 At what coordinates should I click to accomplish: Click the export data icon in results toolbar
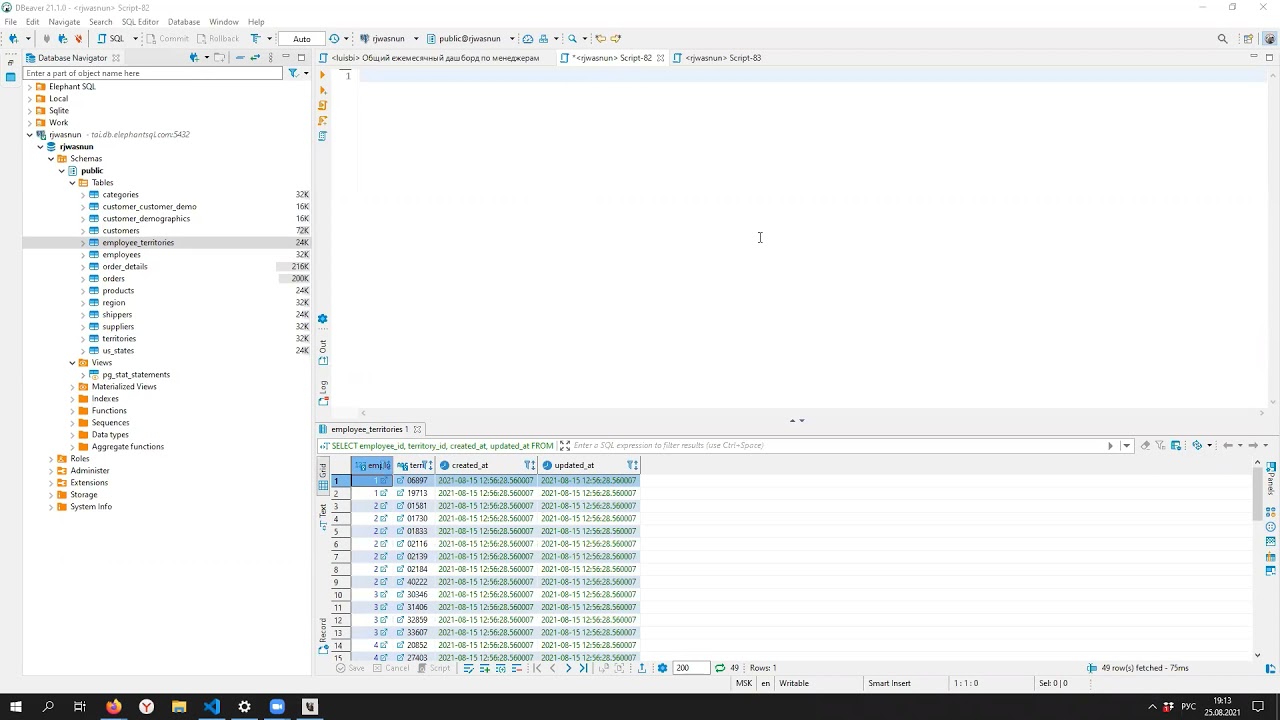click(642, 668)
